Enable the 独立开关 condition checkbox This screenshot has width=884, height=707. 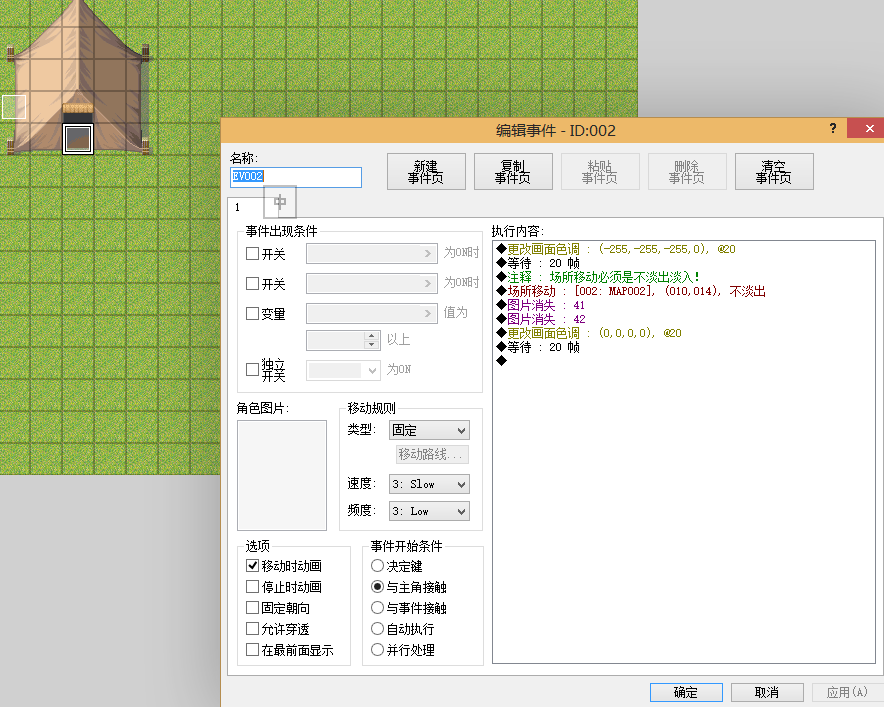(x=253, y=370)
